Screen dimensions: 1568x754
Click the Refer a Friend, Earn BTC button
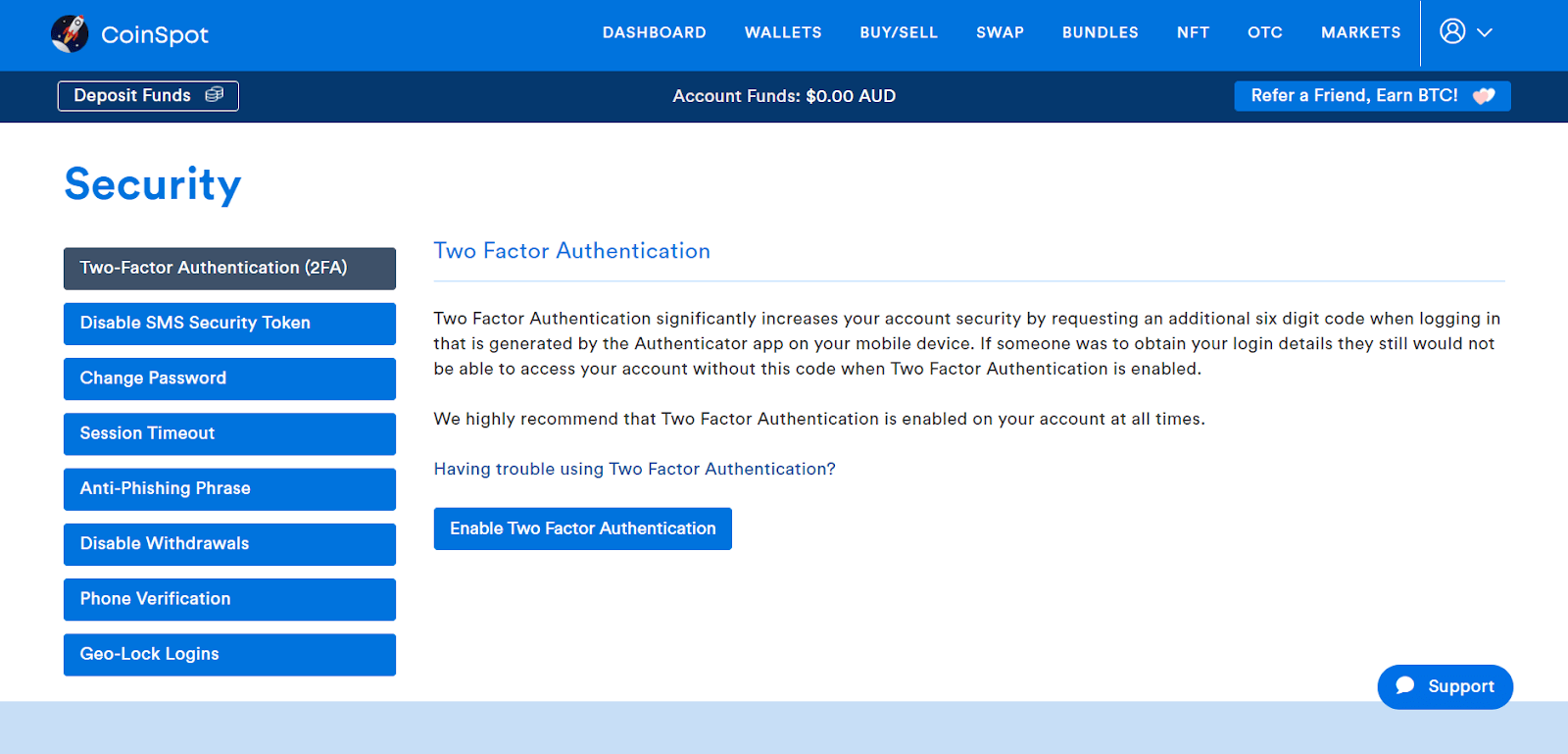(x=1371, y=95)
